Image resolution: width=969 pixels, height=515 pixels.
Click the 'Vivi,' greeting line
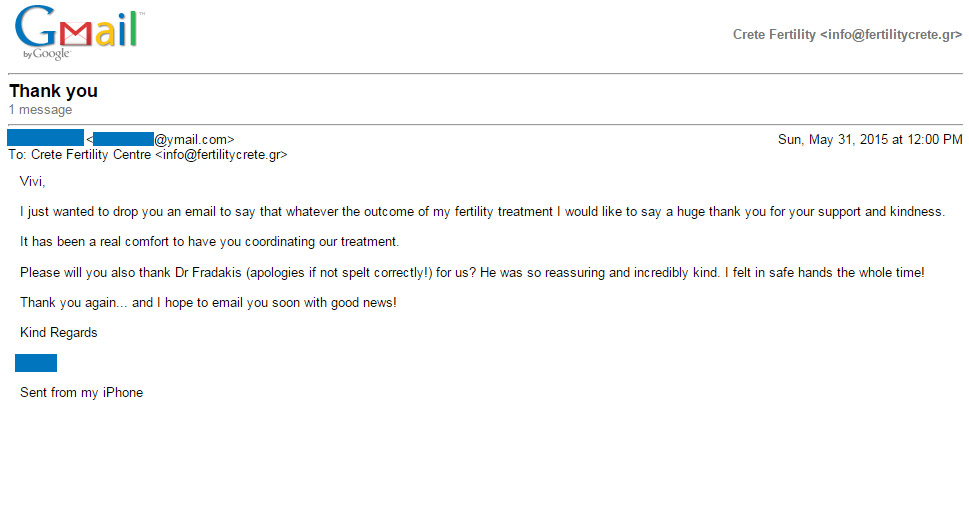(32, 181)
